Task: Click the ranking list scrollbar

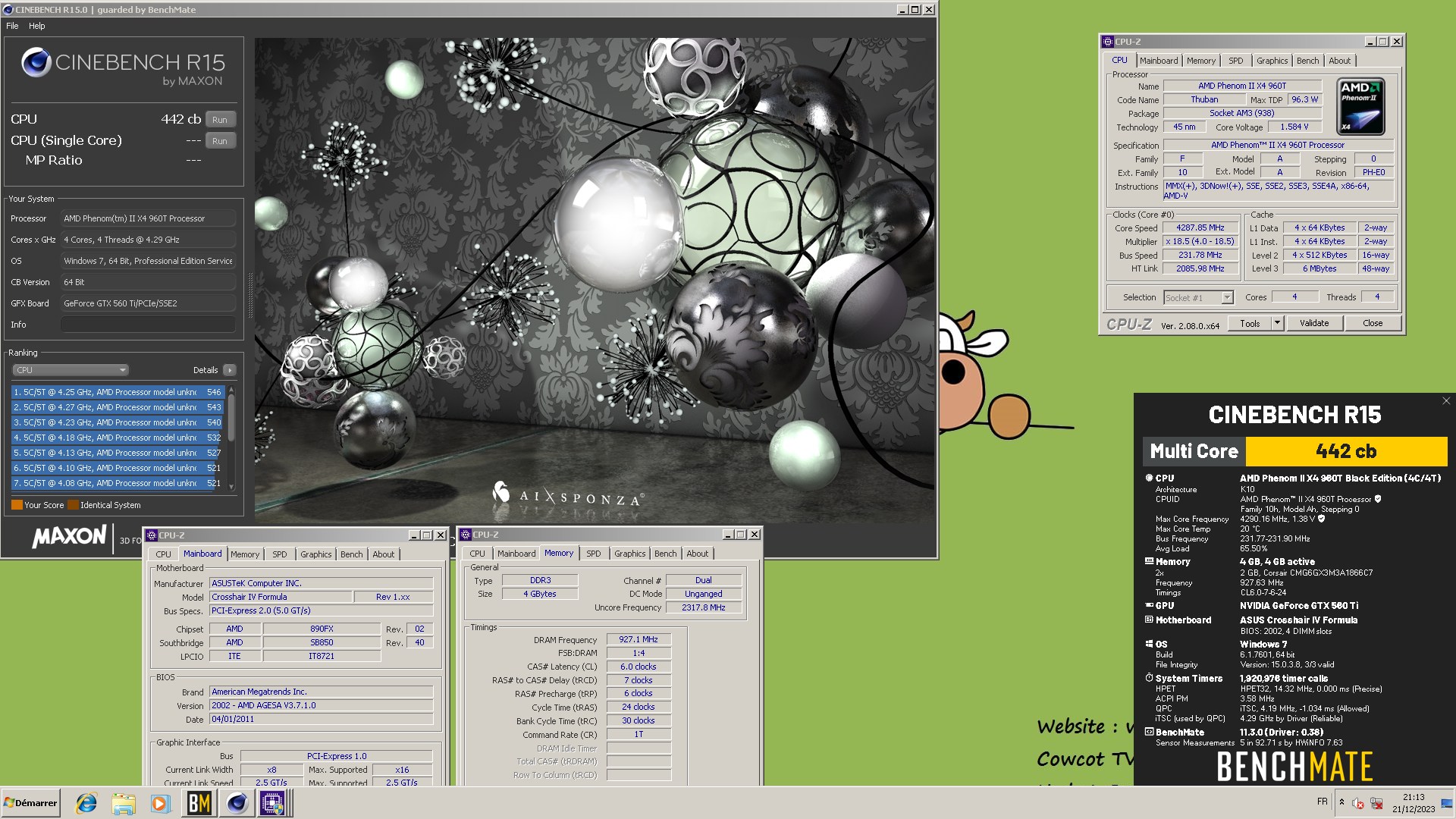Action: [231, 438]
